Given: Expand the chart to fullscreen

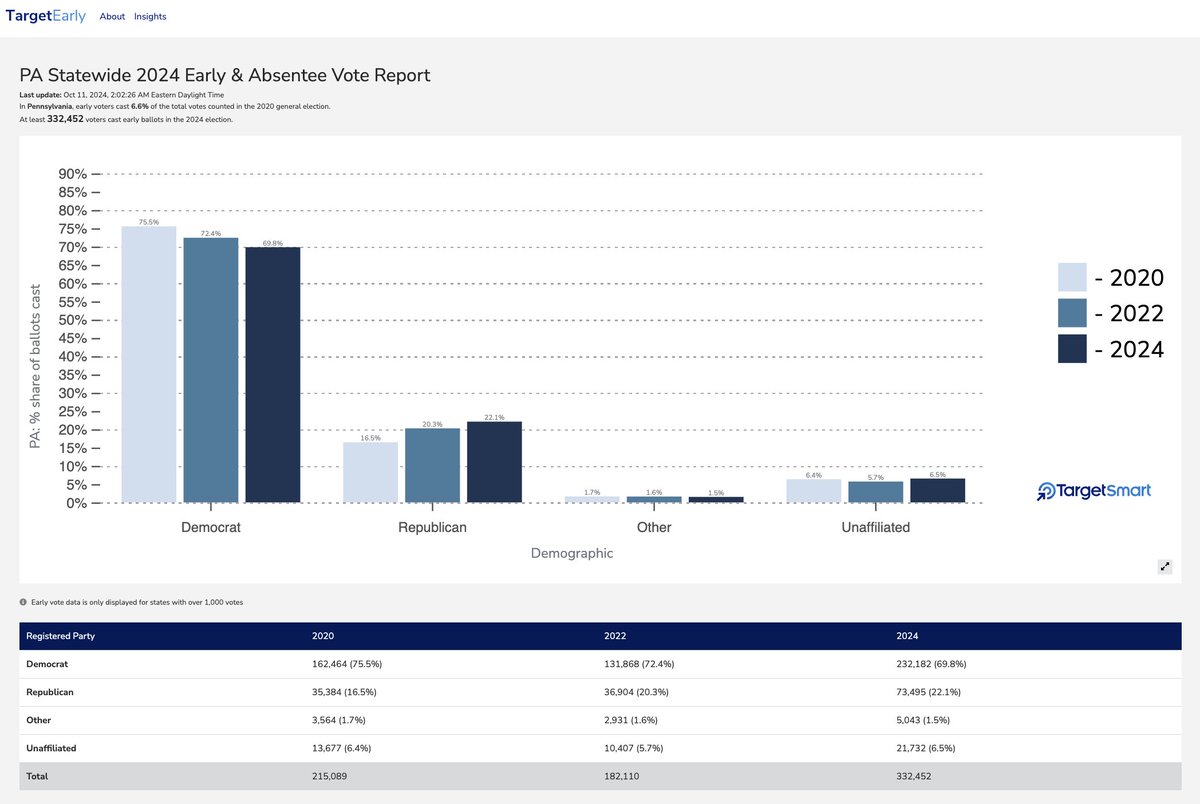Looking at the screenshot, I should (x=1164, y=567).
